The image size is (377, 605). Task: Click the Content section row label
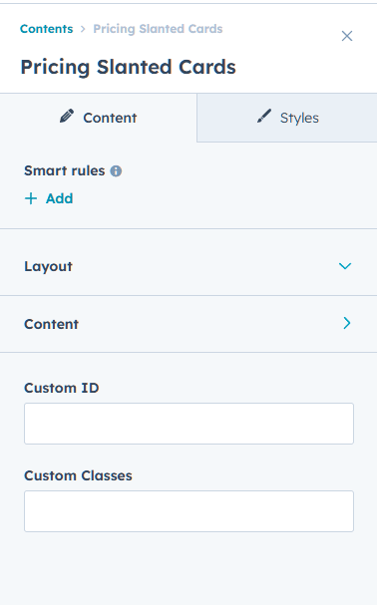[51, 324]
